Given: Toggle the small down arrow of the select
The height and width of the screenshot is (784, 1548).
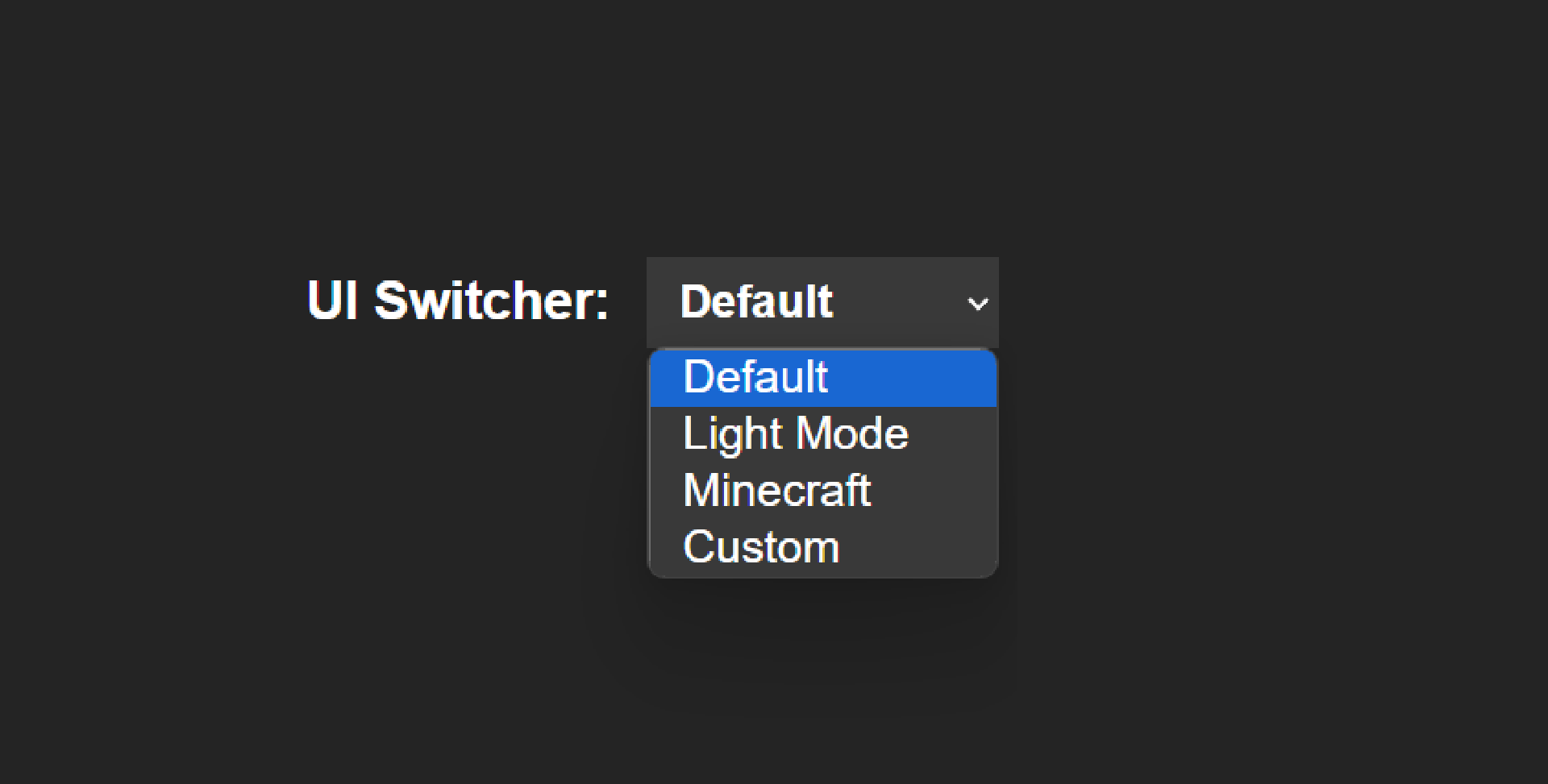Looking at the screenshot, I should (x=977, y=304).
